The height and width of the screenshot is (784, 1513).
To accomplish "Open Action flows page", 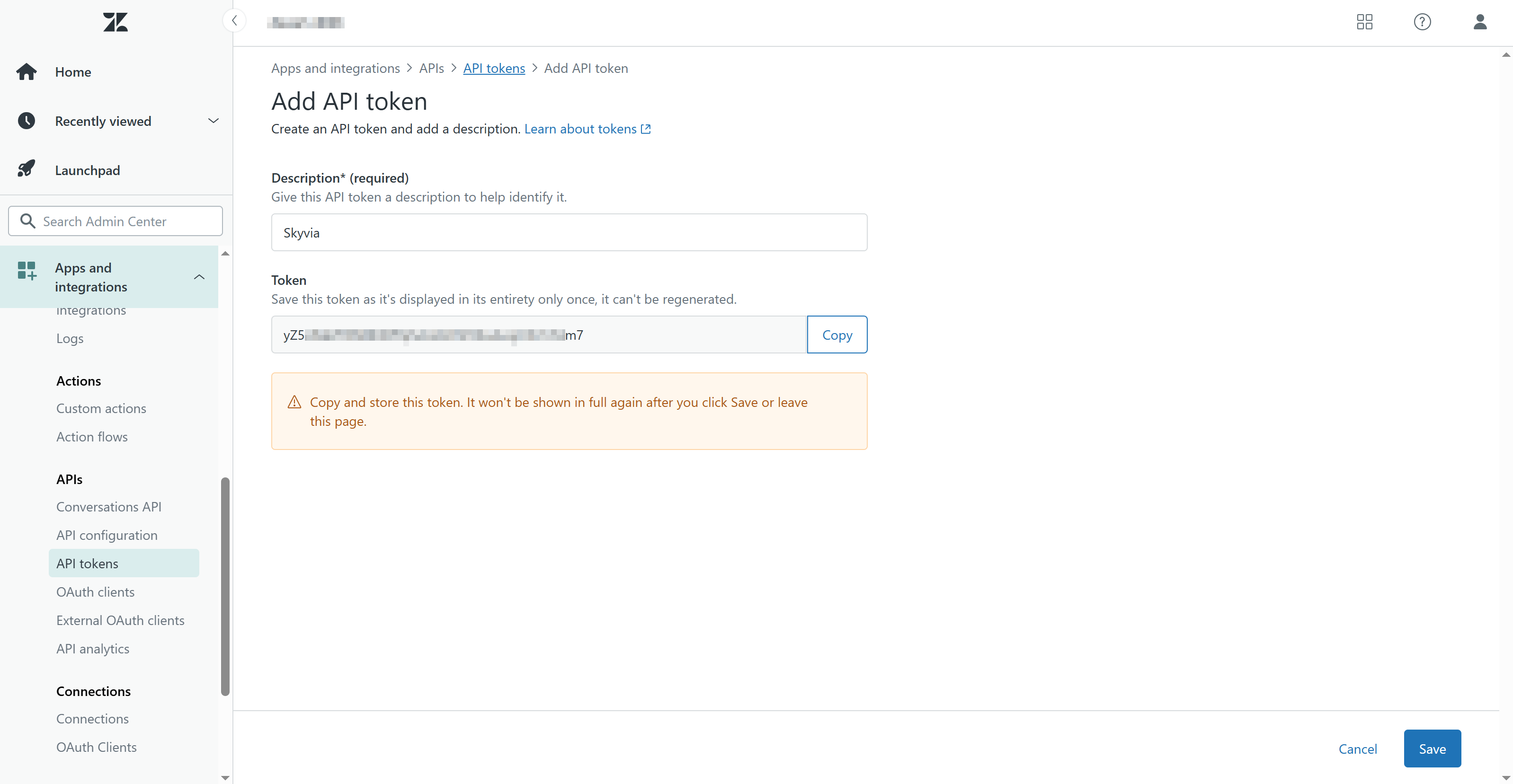I will point(92,437).
